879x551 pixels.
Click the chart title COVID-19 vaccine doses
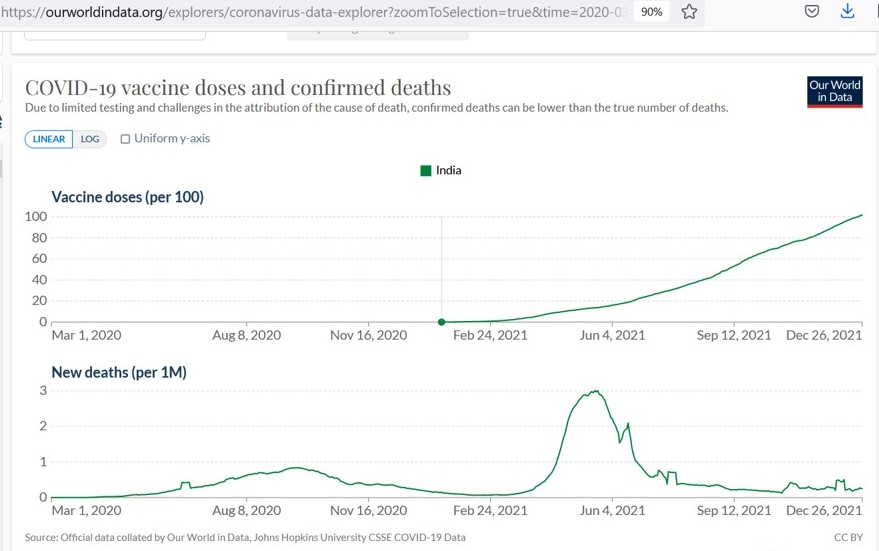click(238, 88)
